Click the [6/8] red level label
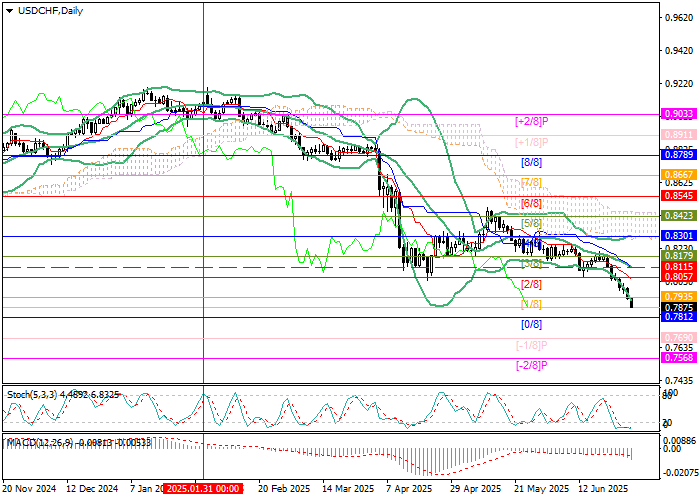Viewport: 700px width, 500px height. [x=531, y=203]
